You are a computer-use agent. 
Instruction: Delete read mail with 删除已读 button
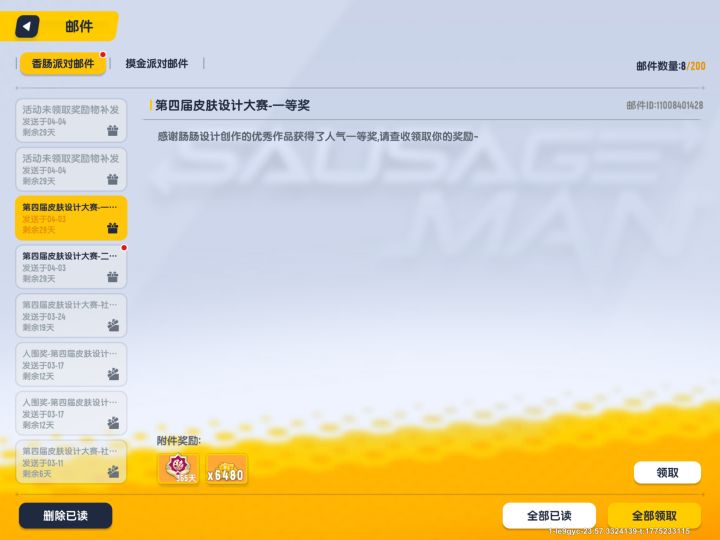coord(65,515)
